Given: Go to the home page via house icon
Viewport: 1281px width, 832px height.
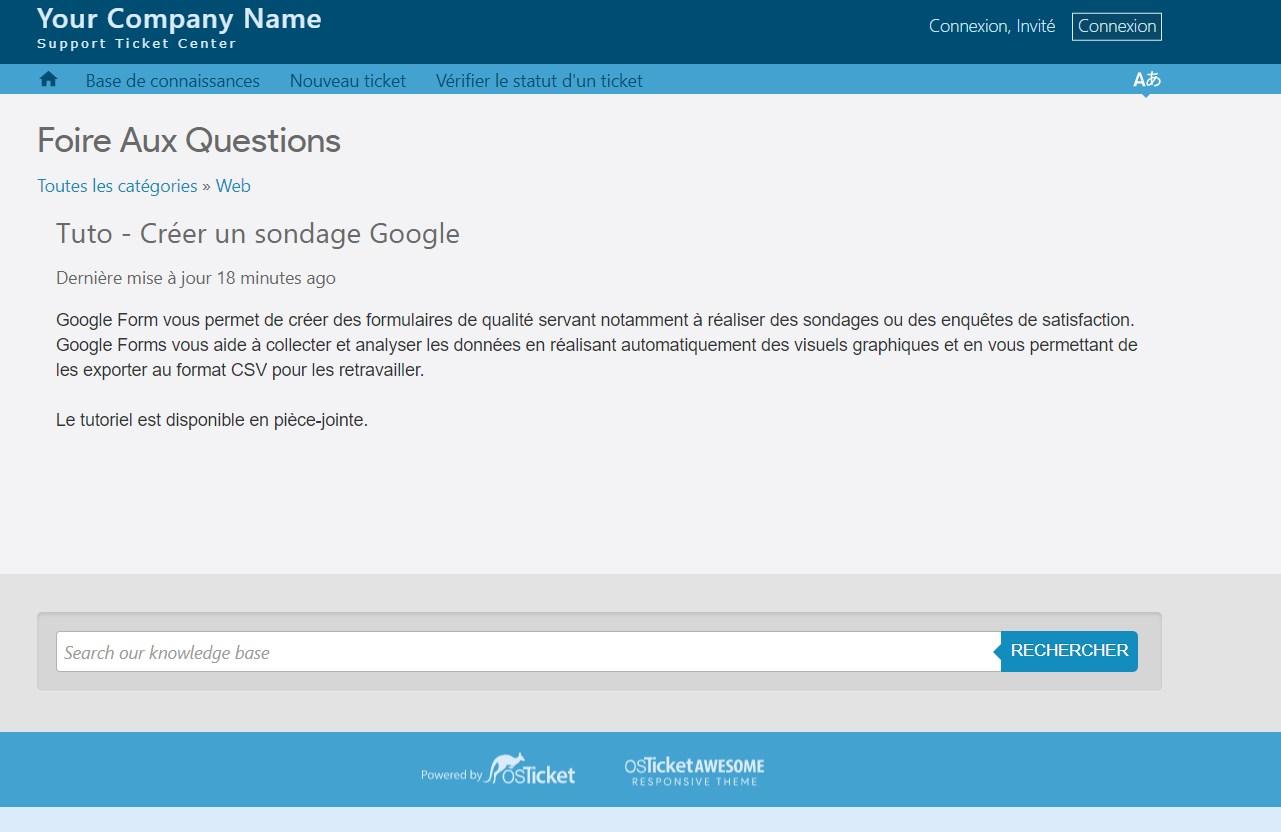Looking at the screenshot, I should [x=48, y=80].
